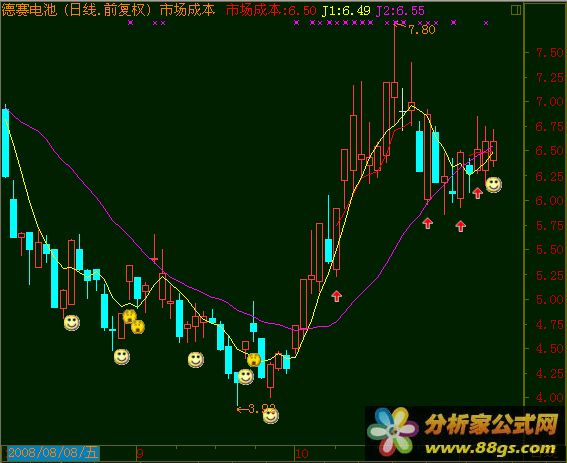This screenshot has width=567, height=463.
Task: Click the 3.93 low price label
Action: [x=261, y=409]
